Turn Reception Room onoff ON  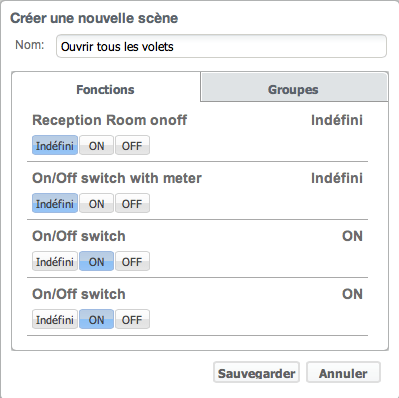pos(96,145)
